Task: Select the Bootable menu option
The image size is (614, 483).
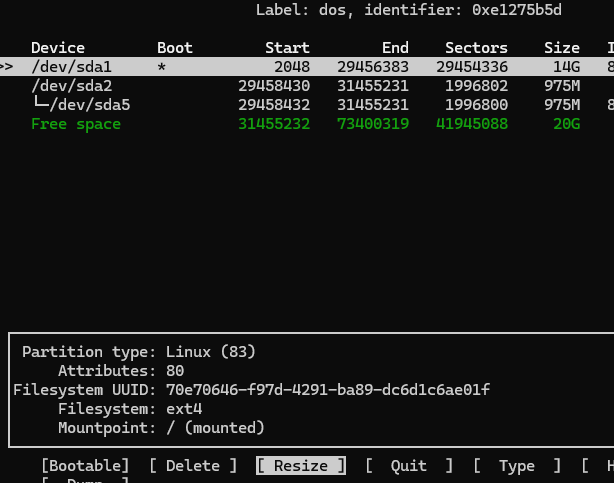Action: pos(85,466)
